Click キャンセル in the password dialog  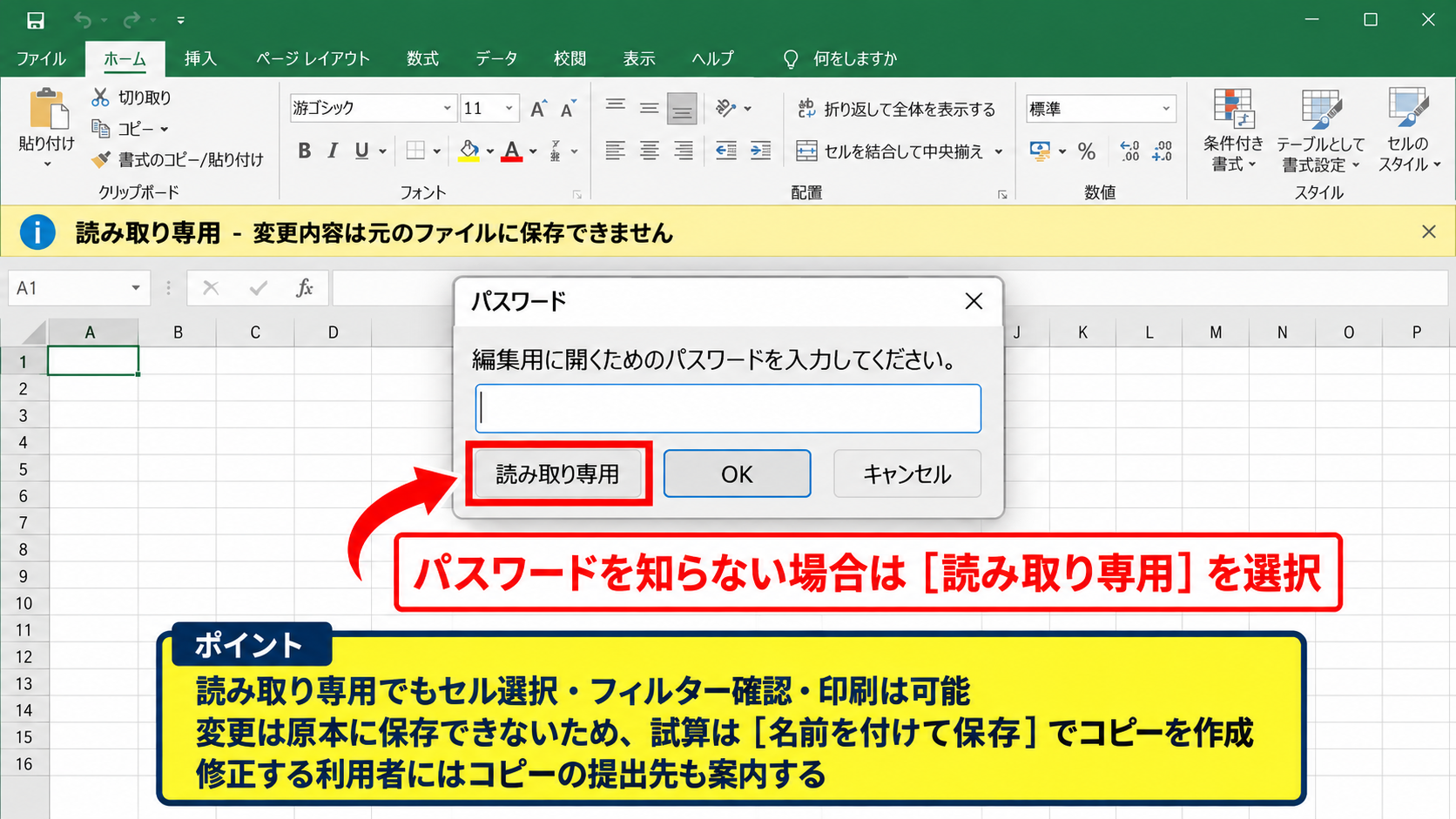tap(907, 473)
